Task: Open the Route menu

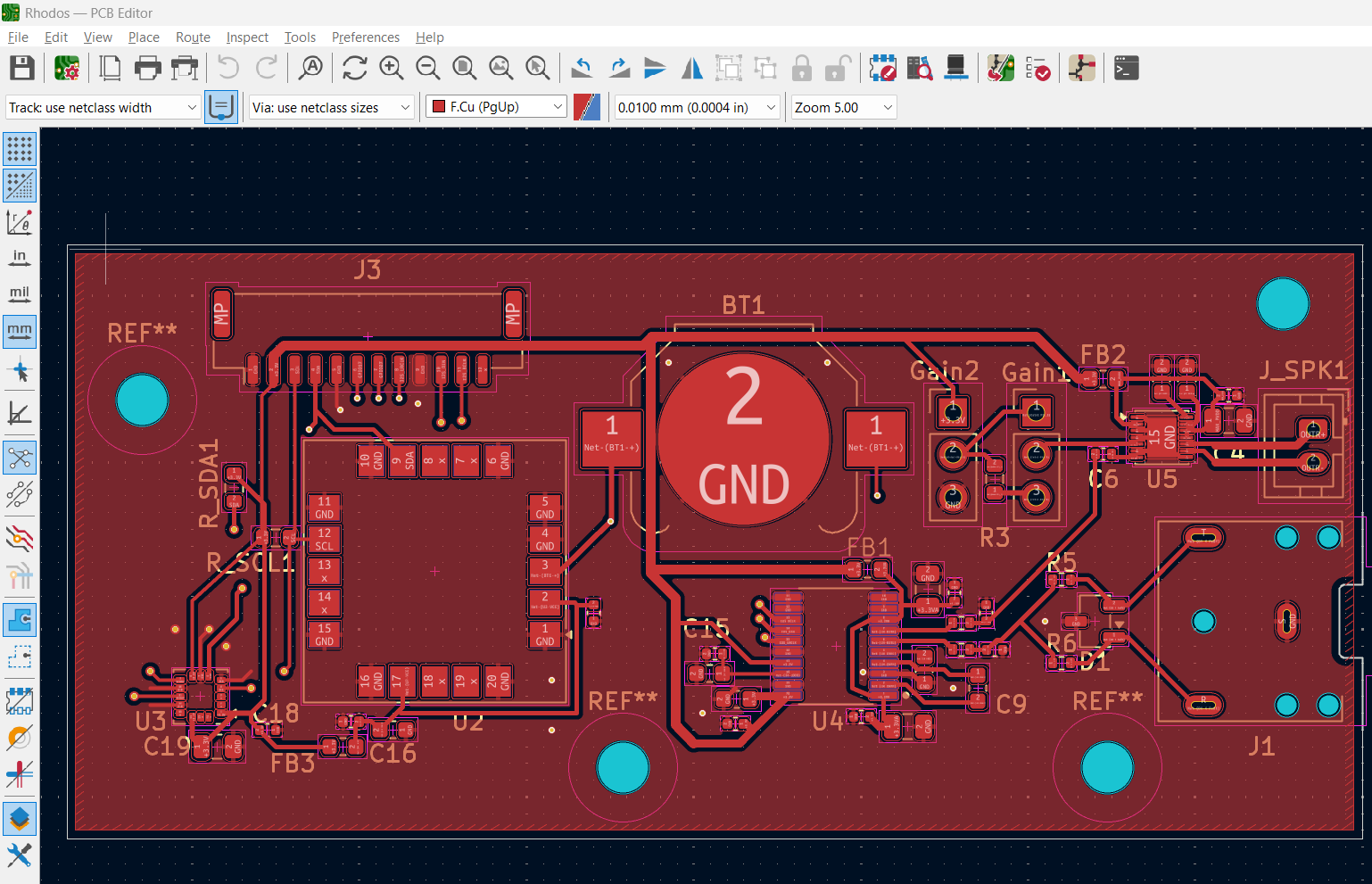Action: (193, 37)
